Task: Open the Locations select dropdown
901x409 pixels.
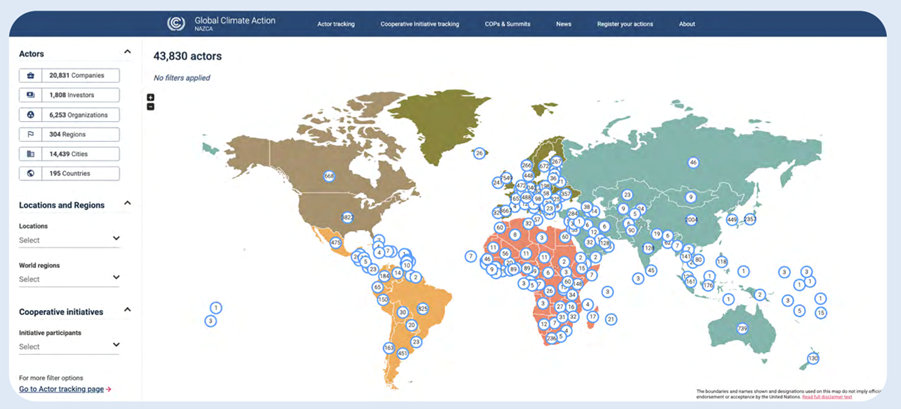Action: click(x=69, y=240)
